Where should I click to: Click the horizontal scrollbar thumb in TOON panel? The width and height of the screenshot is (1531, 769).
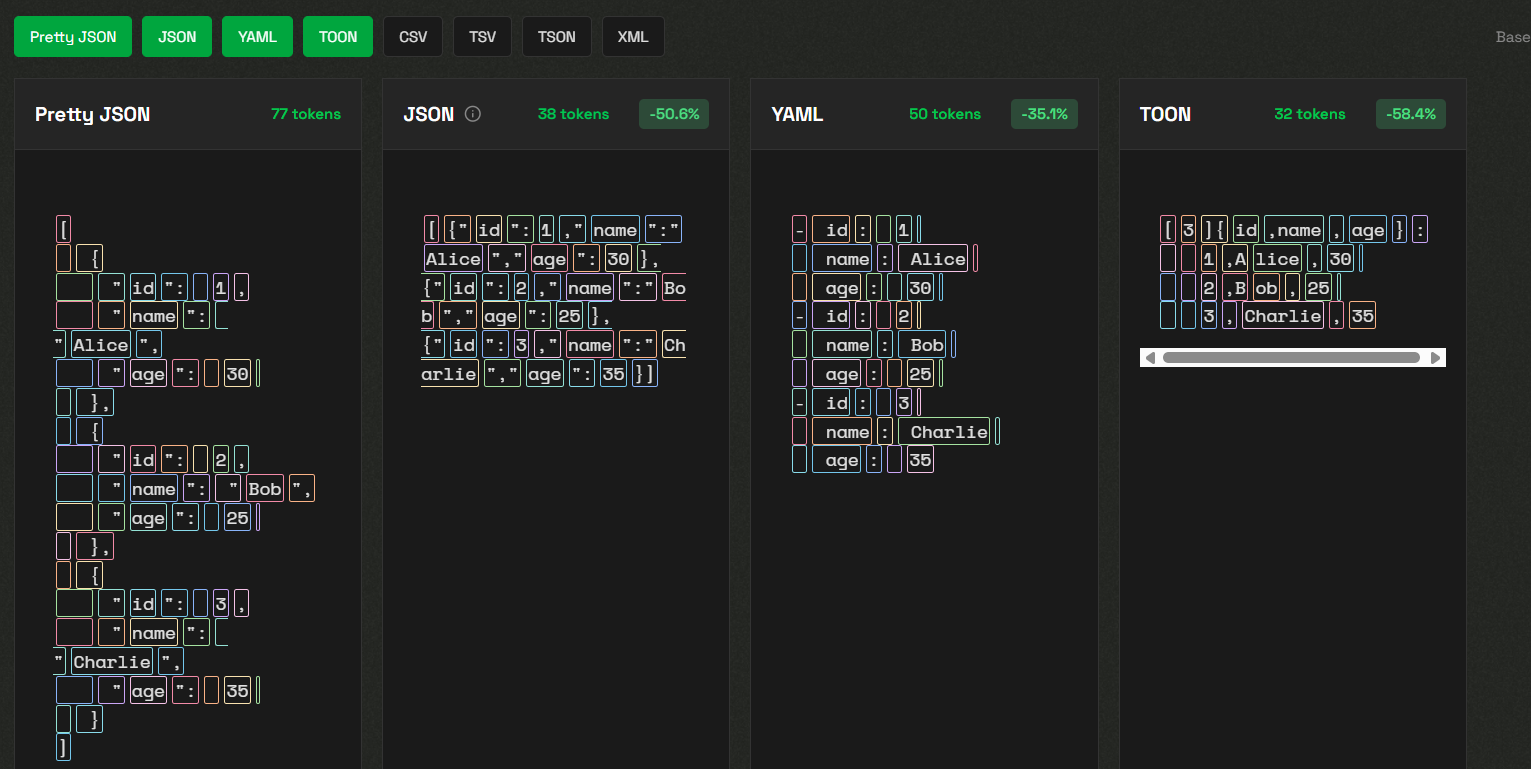pyautogui.click(x=1290, y=358)
